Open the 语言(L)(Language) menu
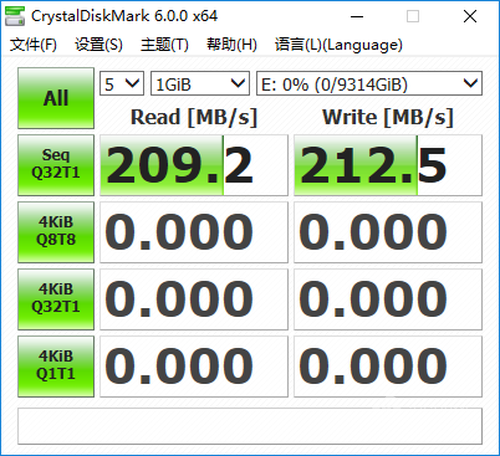The height and width of the screenshot is (456, 500). 339,45
